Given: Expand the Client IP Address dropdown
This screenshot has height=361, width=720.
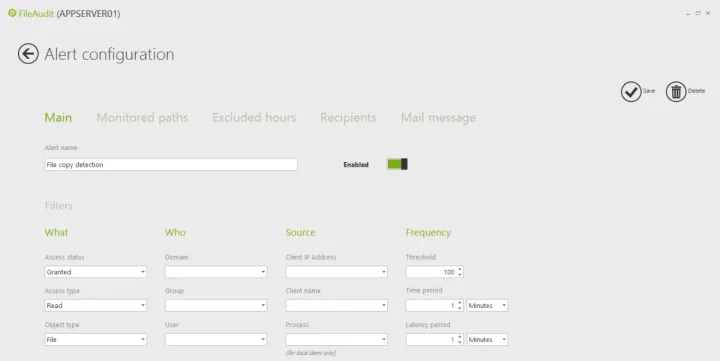Looking at the screenshot, I should click(337, 272).
